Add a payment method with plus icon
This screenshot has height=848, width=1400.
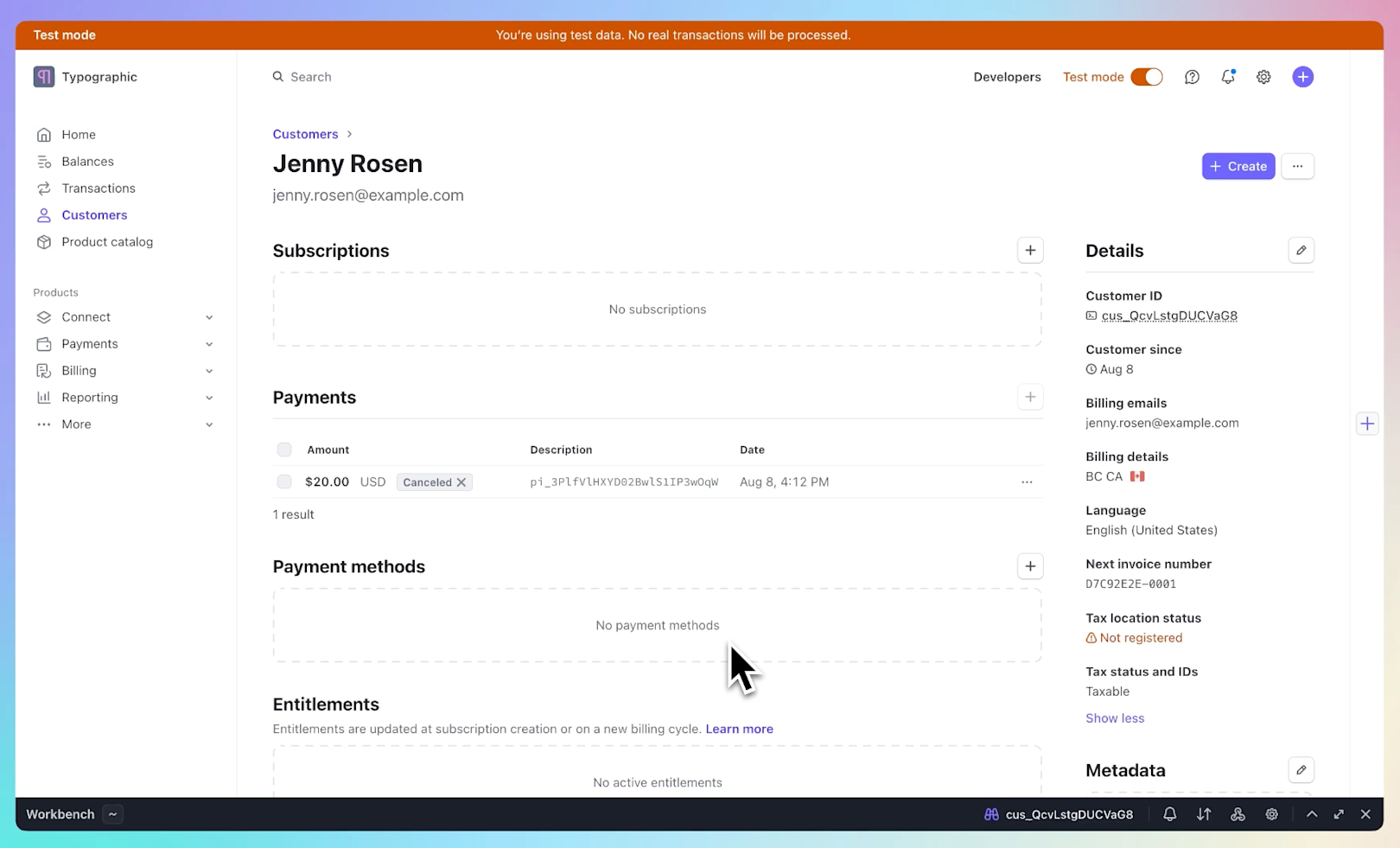click(1030, 567)
